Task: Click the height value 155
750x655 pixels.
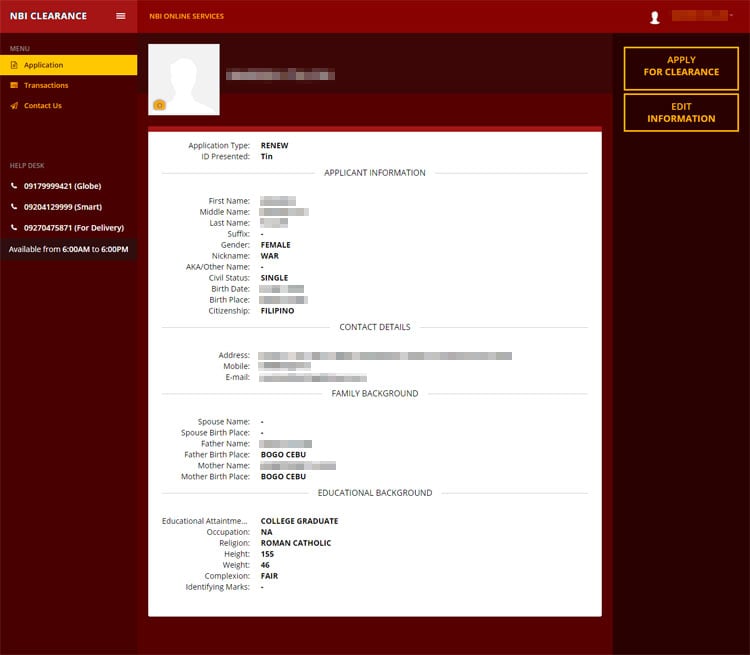Action: point(267,554)
